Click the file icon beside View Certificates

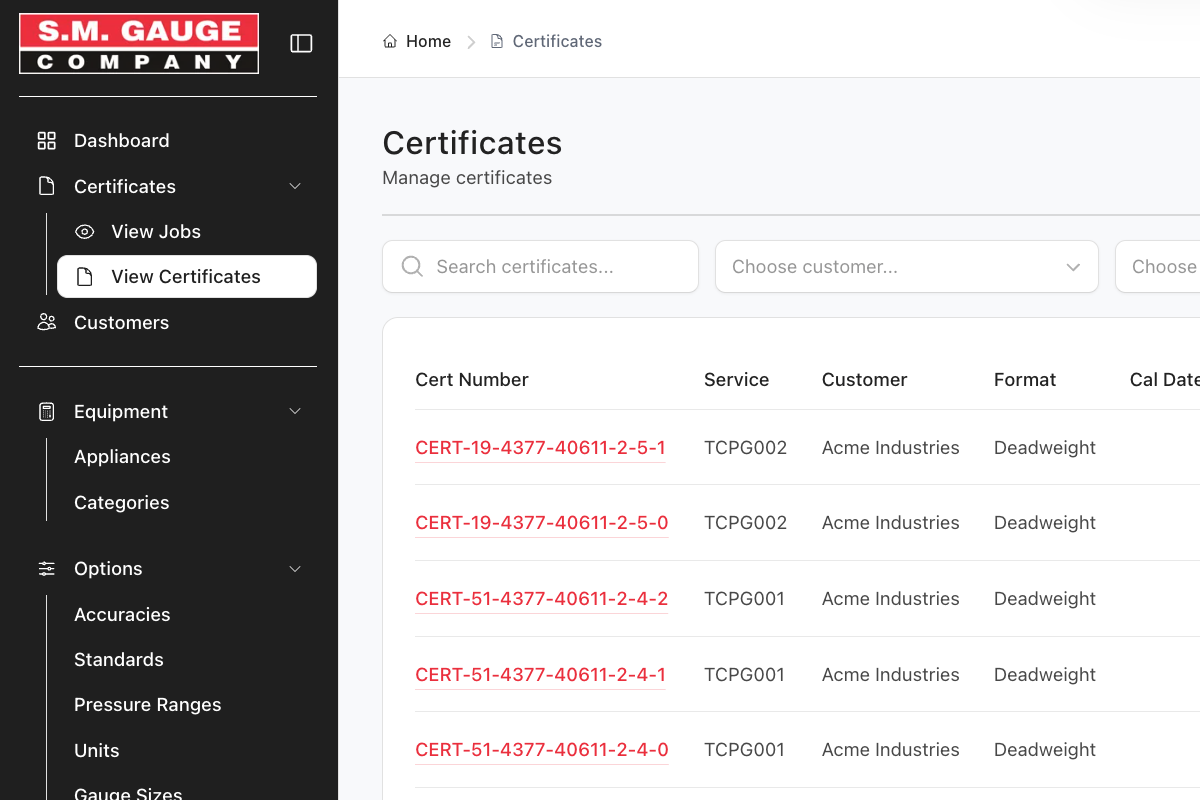[85, 277]
